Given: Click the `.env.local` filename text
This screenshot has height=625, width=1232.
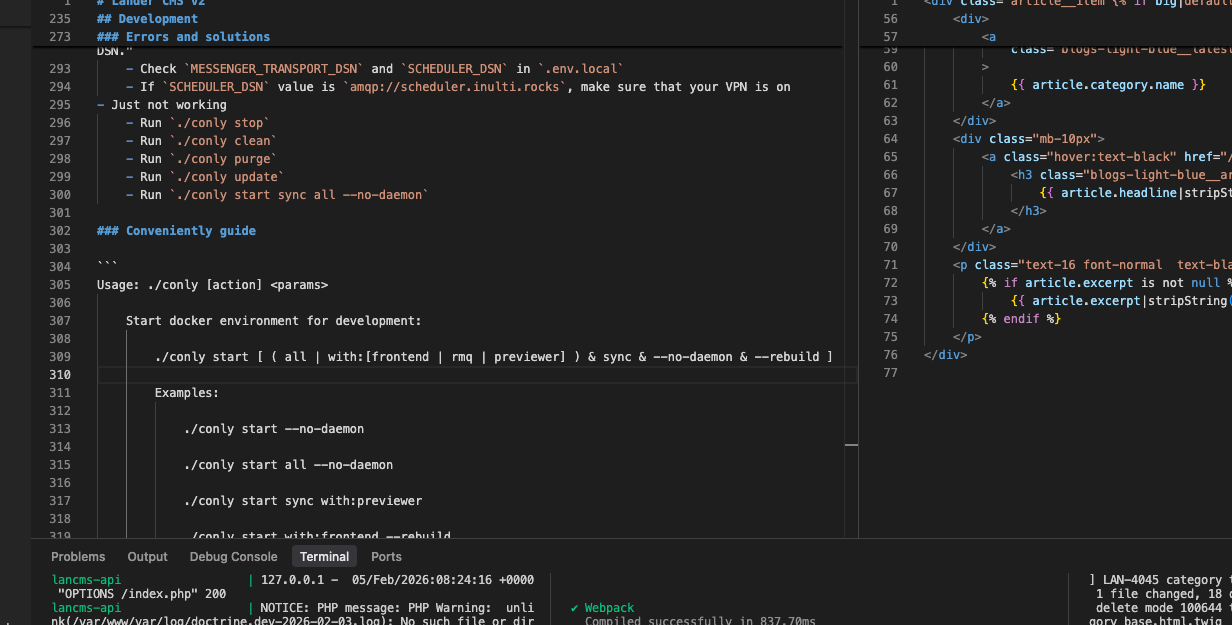Looking at the screenshot, I should tap(580, 69).
